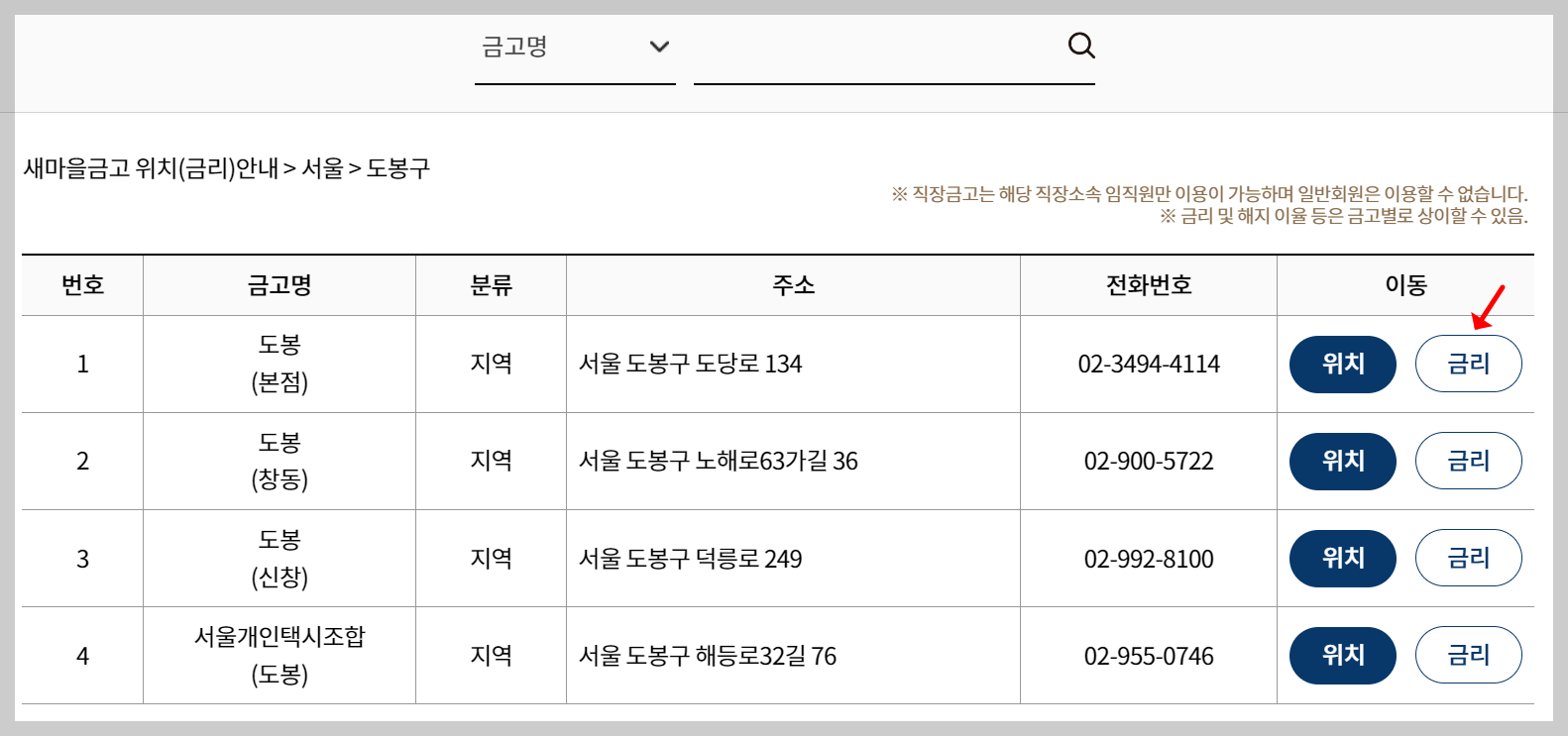Click the 금리 button for 도봉 (본점)
1568x736 pixels.
[x=1468, y=364]
